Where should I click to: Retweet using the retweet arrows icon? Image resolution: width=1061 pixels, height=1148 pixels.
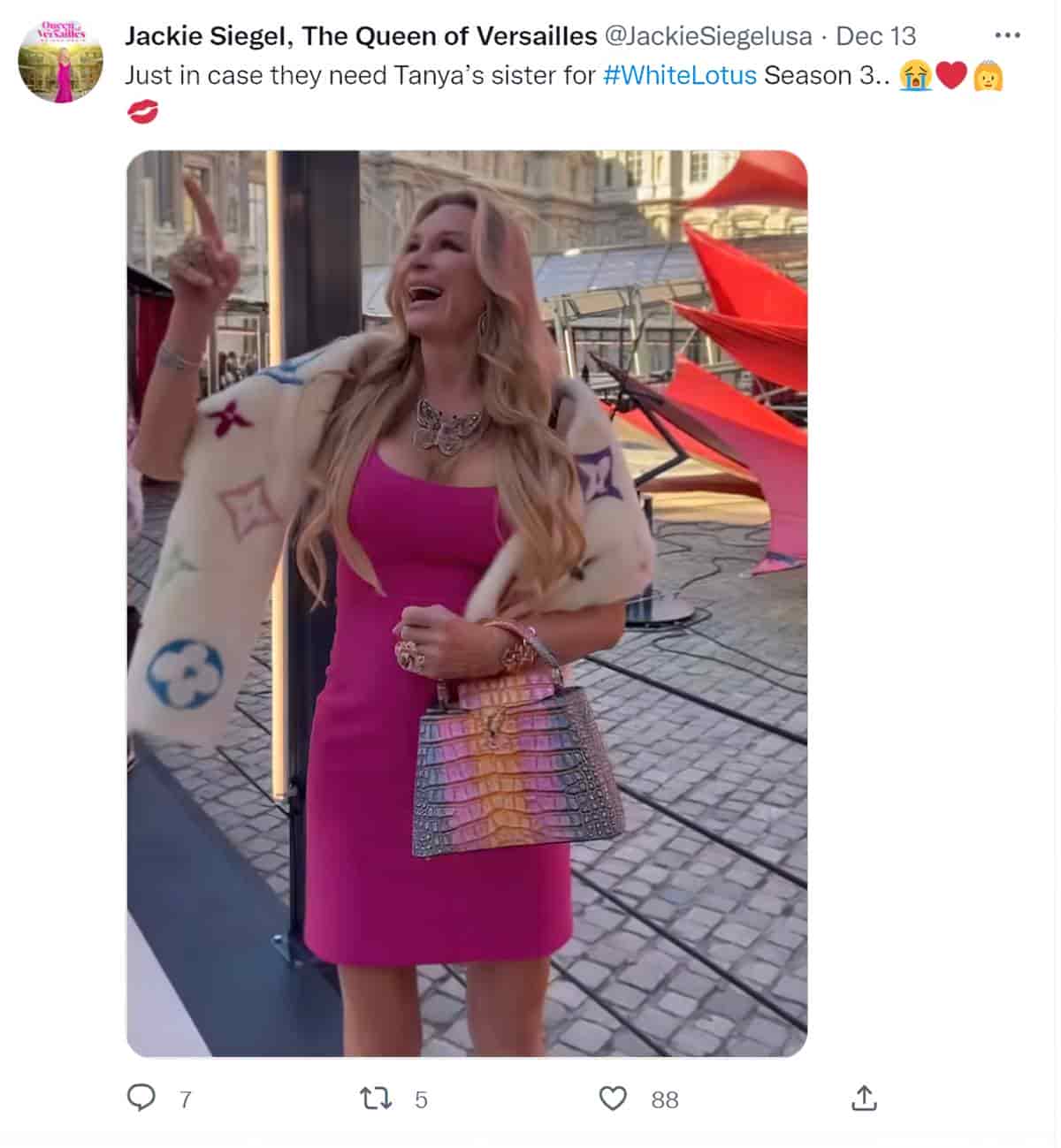(376, 1099)
